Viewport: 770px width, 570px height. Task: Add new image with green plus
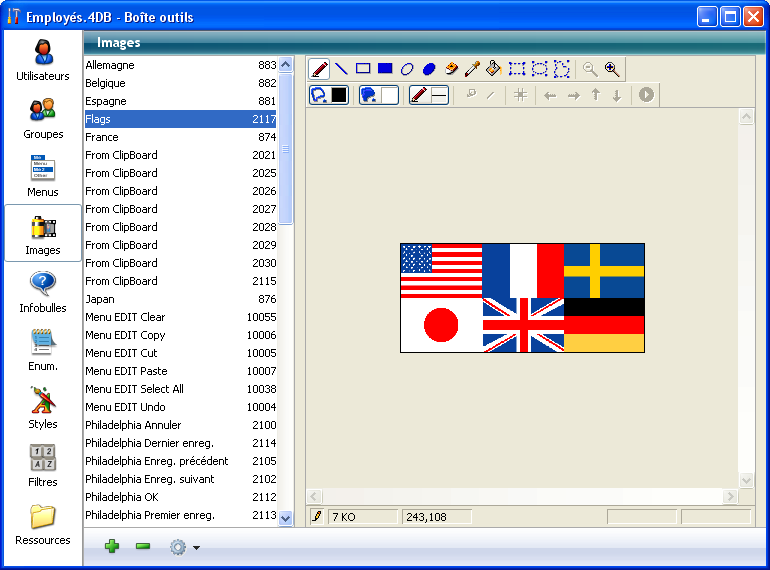(x=112, y=547)
